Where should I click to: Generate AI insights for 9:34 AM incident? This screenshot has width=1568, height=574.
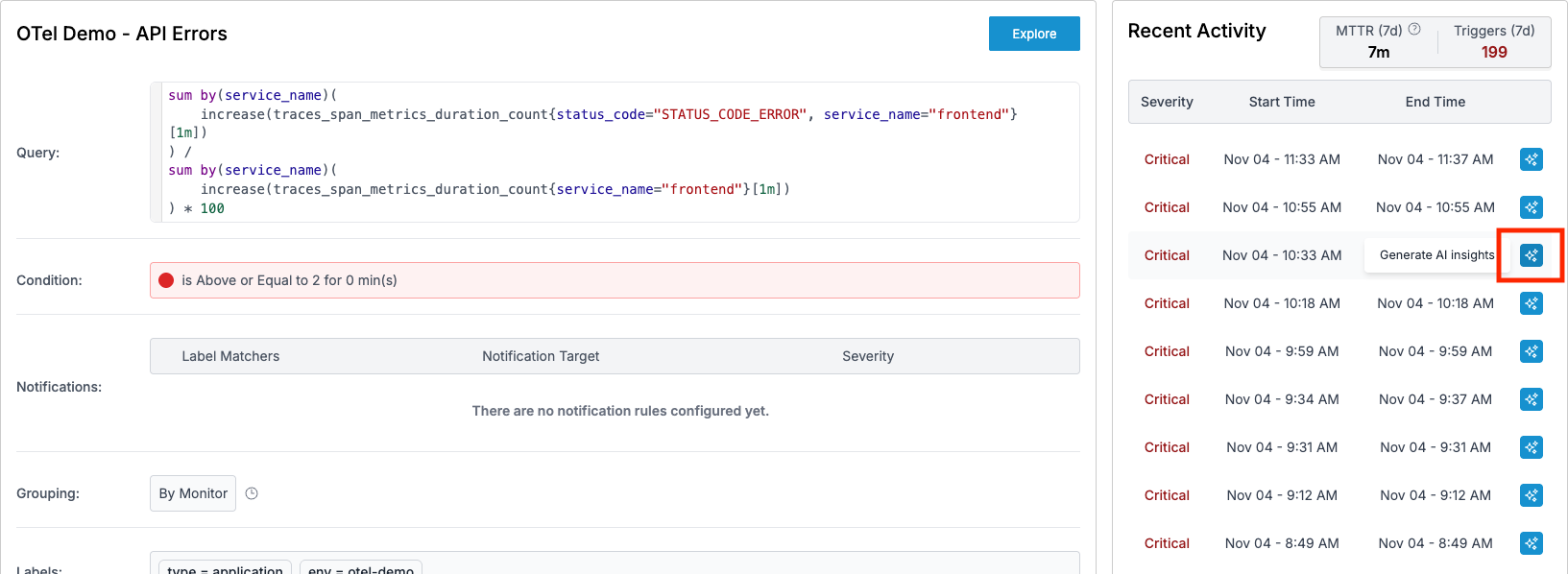(1532, 399)
